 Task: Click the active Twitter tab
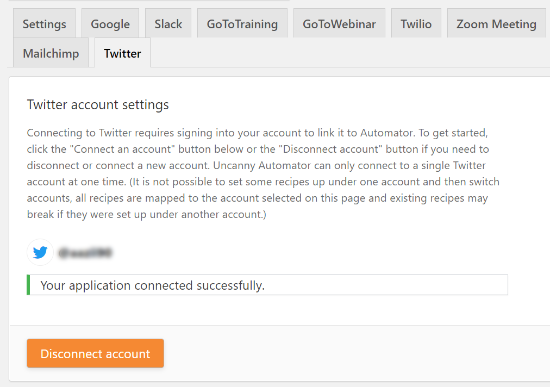122,53
